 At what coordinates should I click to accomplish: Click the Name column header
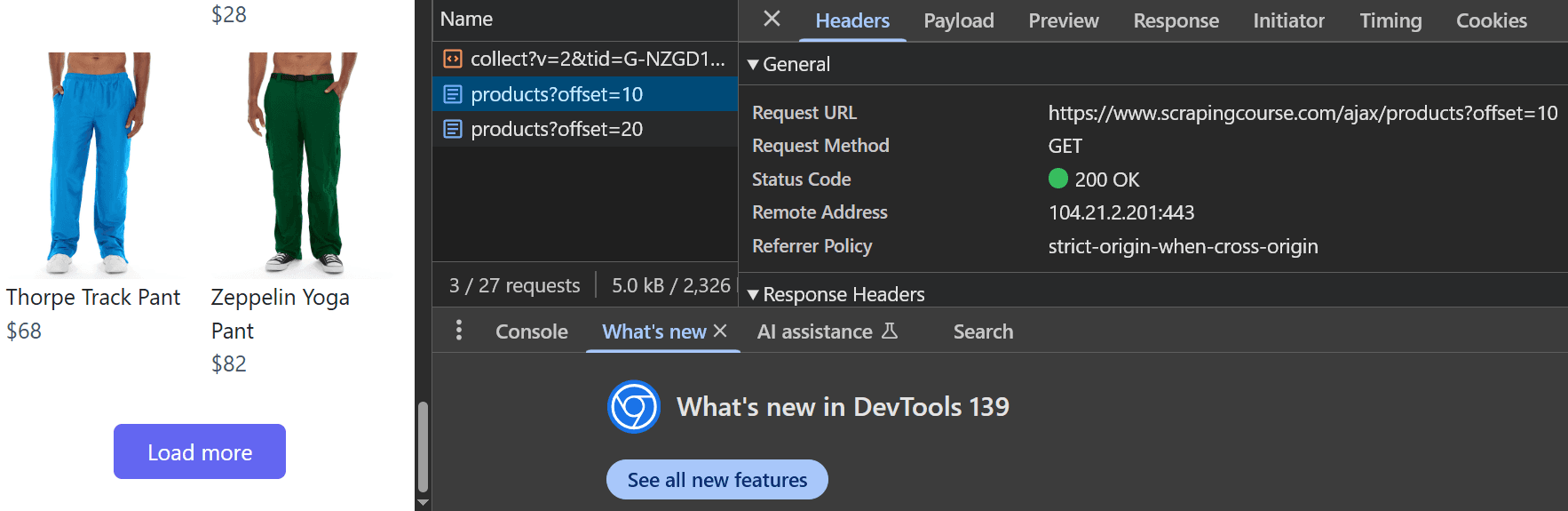coord(585,20)
